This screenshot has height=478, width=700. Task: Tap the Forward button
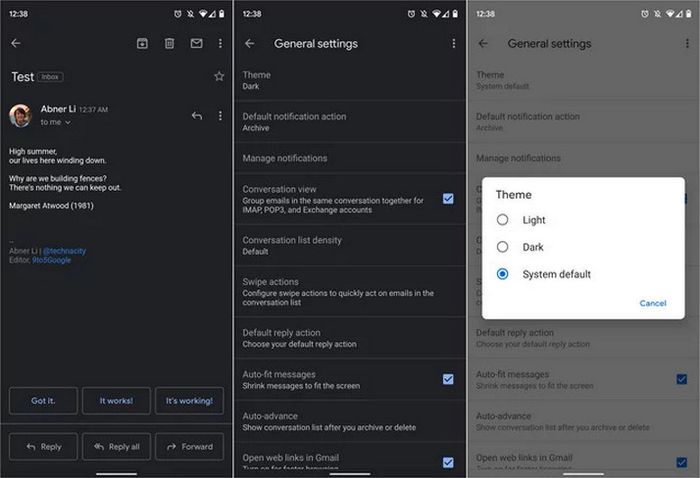(189, 446)
